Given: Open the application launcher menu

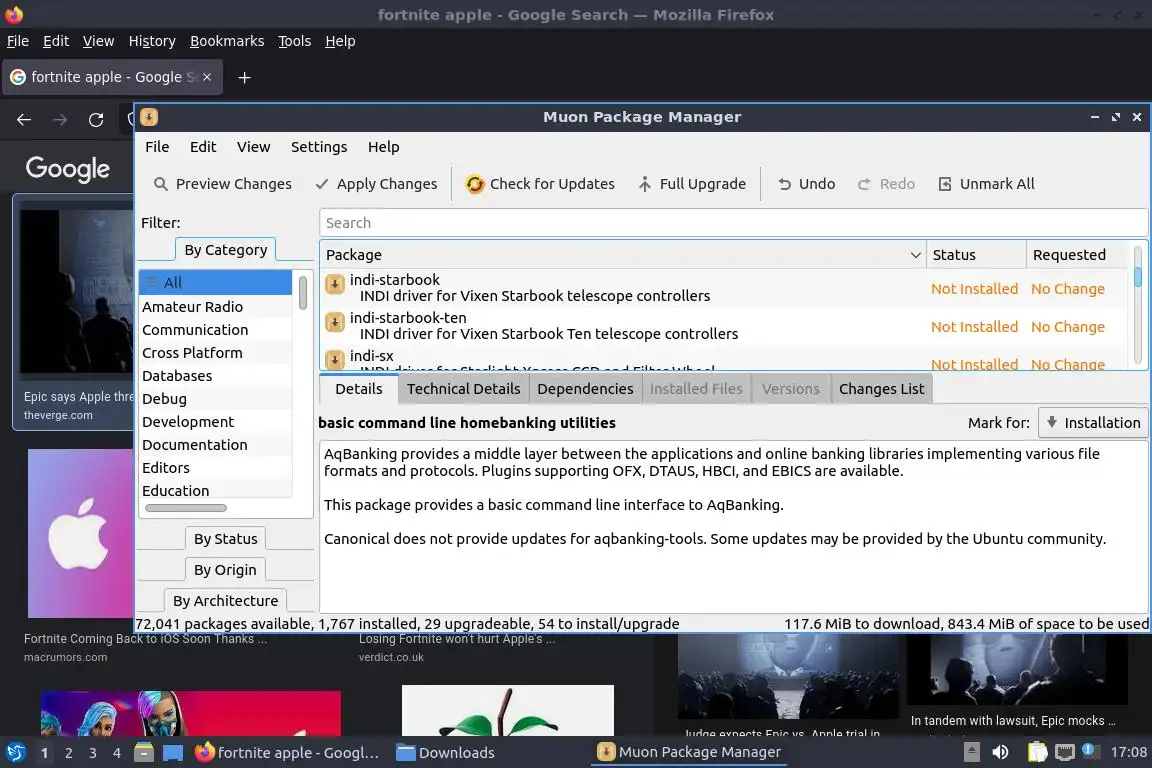Looking at the screenshot, I should coord(15,753).
